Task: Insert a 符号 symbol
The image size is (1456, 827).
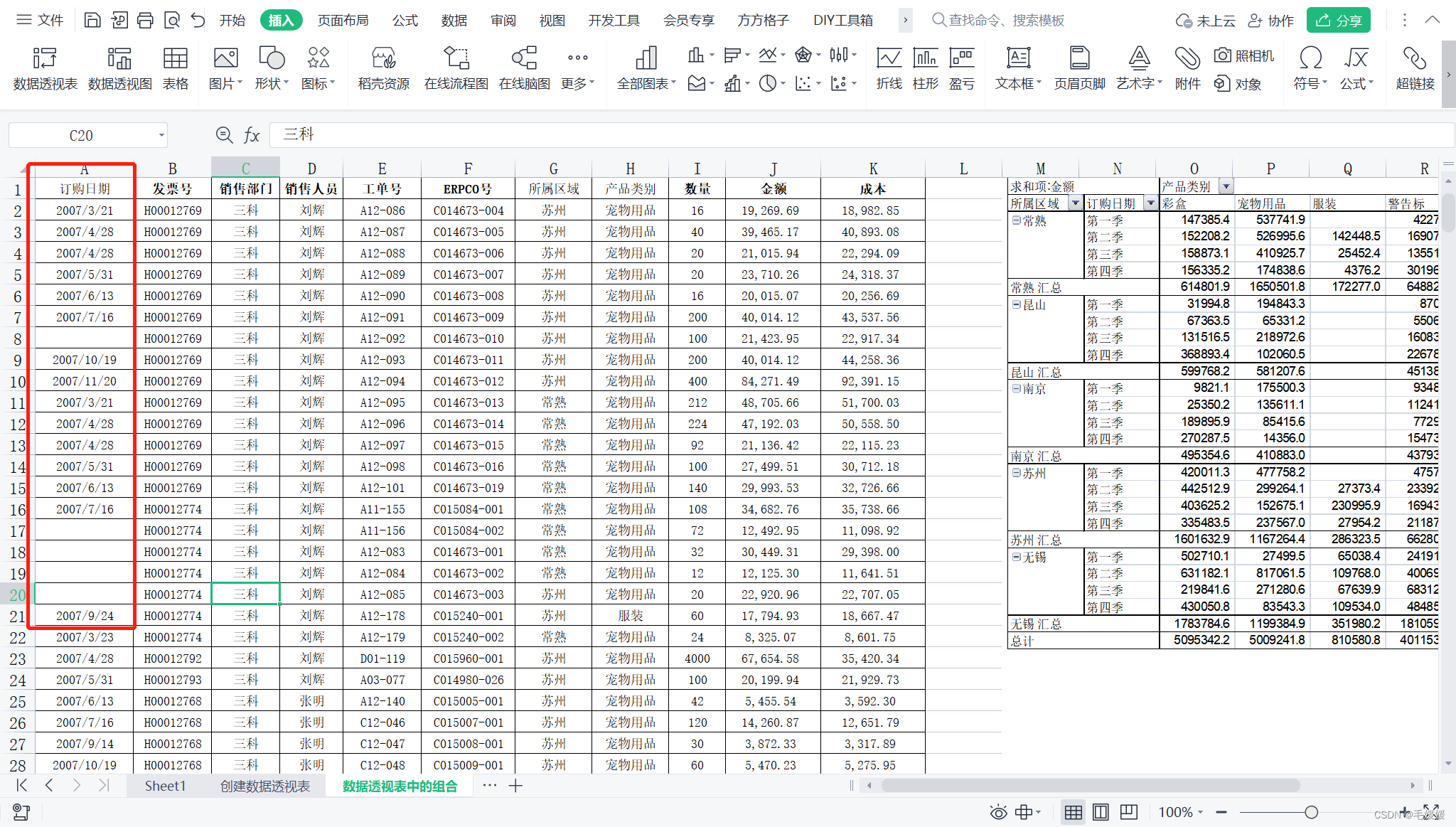Action: [1310, 68]
